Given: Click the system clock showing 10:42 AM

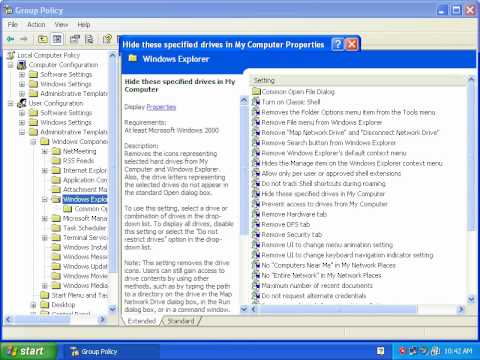Looking at the screenshot, I should 458,351.
